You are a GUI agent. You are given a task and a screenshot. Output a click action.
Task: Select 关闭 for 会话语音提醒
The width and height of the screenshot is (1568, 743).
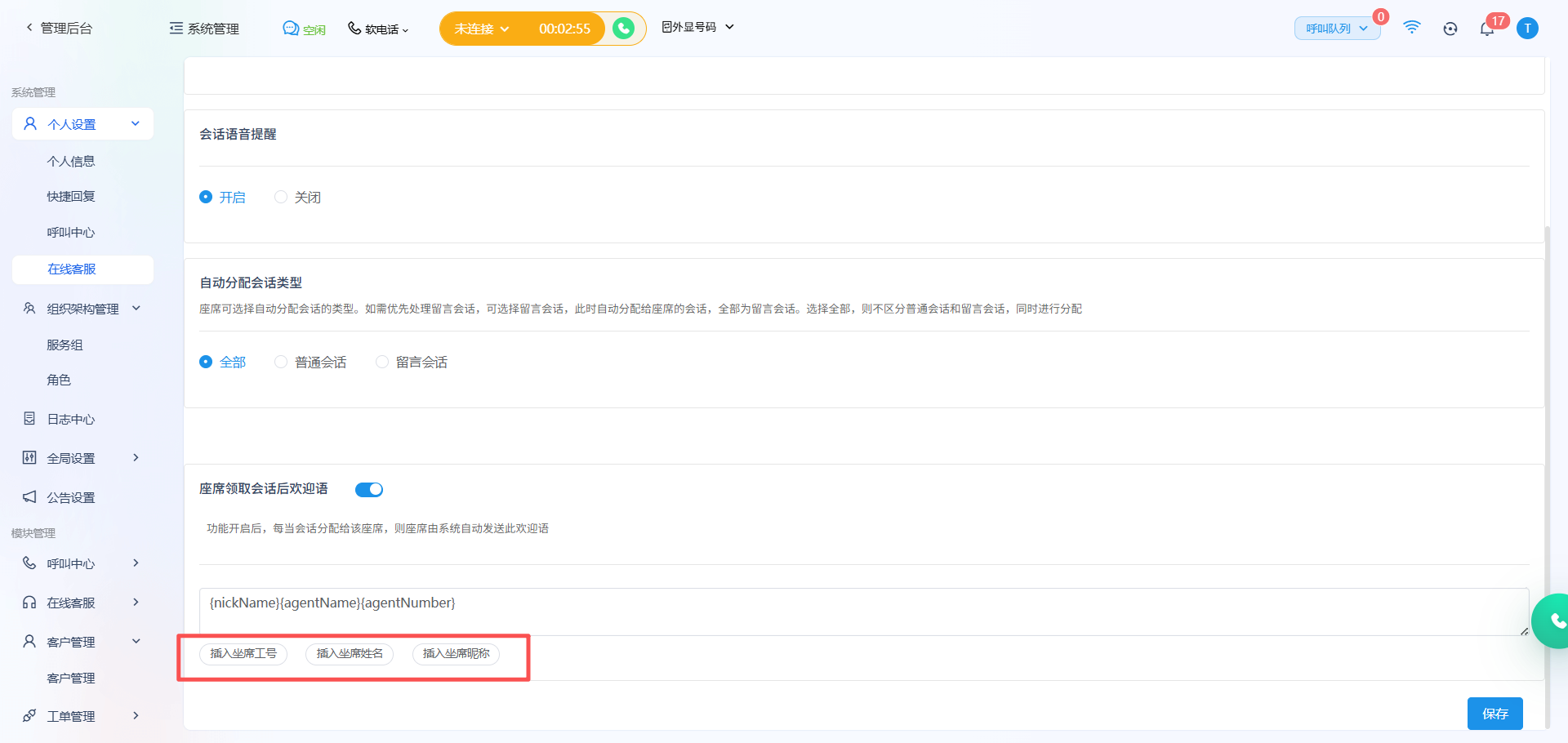point(281,197)
